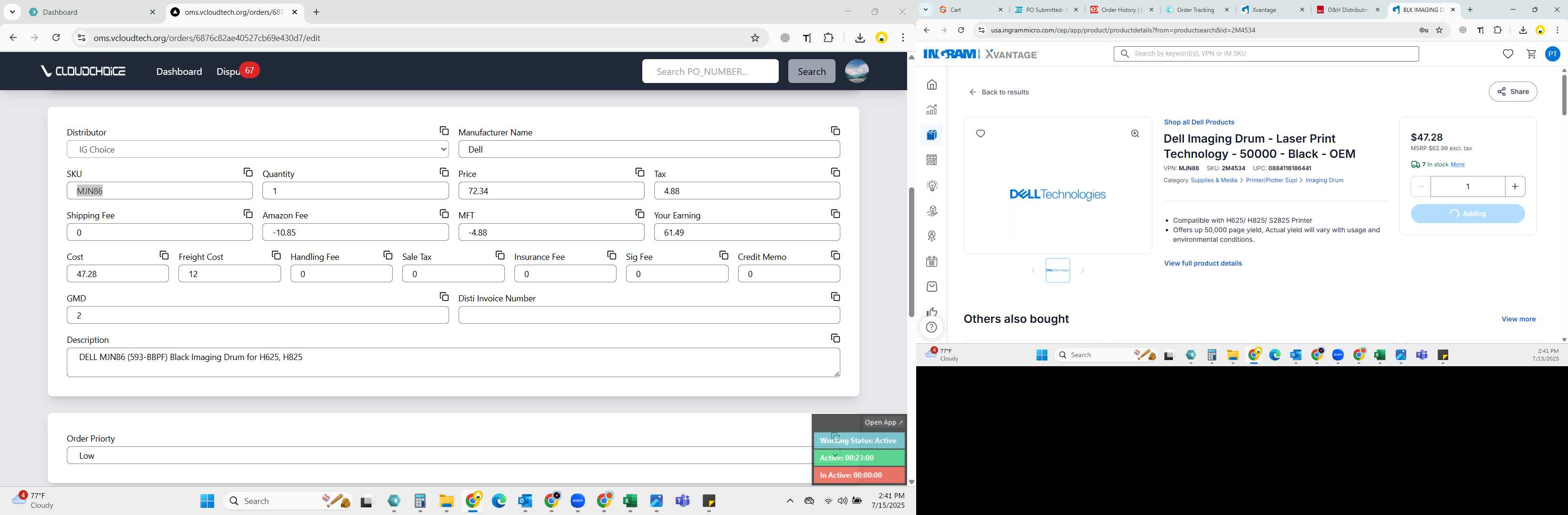Copy the Freight Cost value

pos(276,255)
